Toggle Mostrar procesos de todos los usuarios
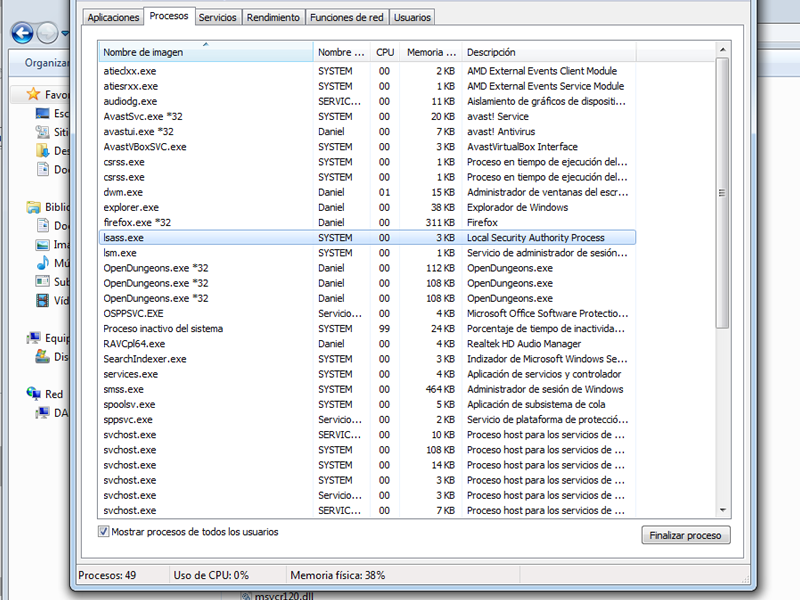 pos(104,532)
